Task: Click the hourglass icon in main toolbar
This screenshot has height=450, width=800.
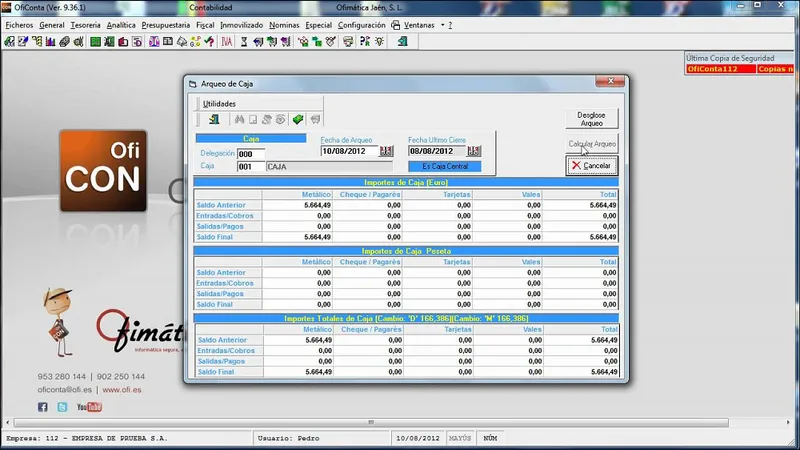Action: 244,41
